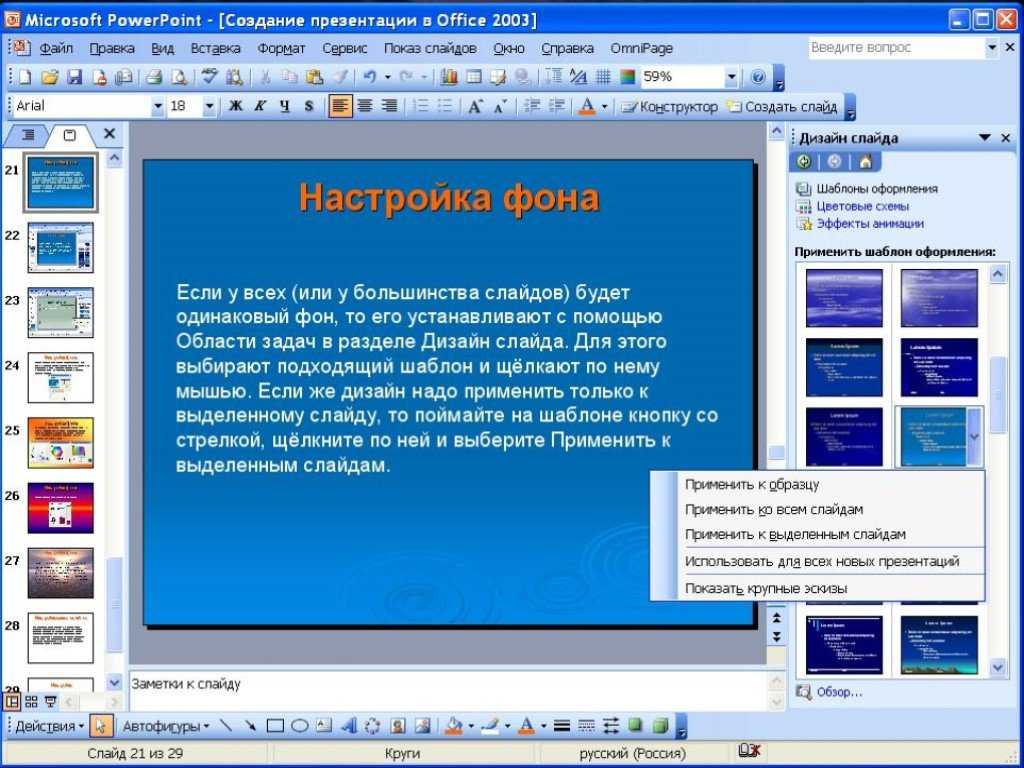The image size is (1024, 768).
Task: Open the shadow style options
Action: click(635, 726)
